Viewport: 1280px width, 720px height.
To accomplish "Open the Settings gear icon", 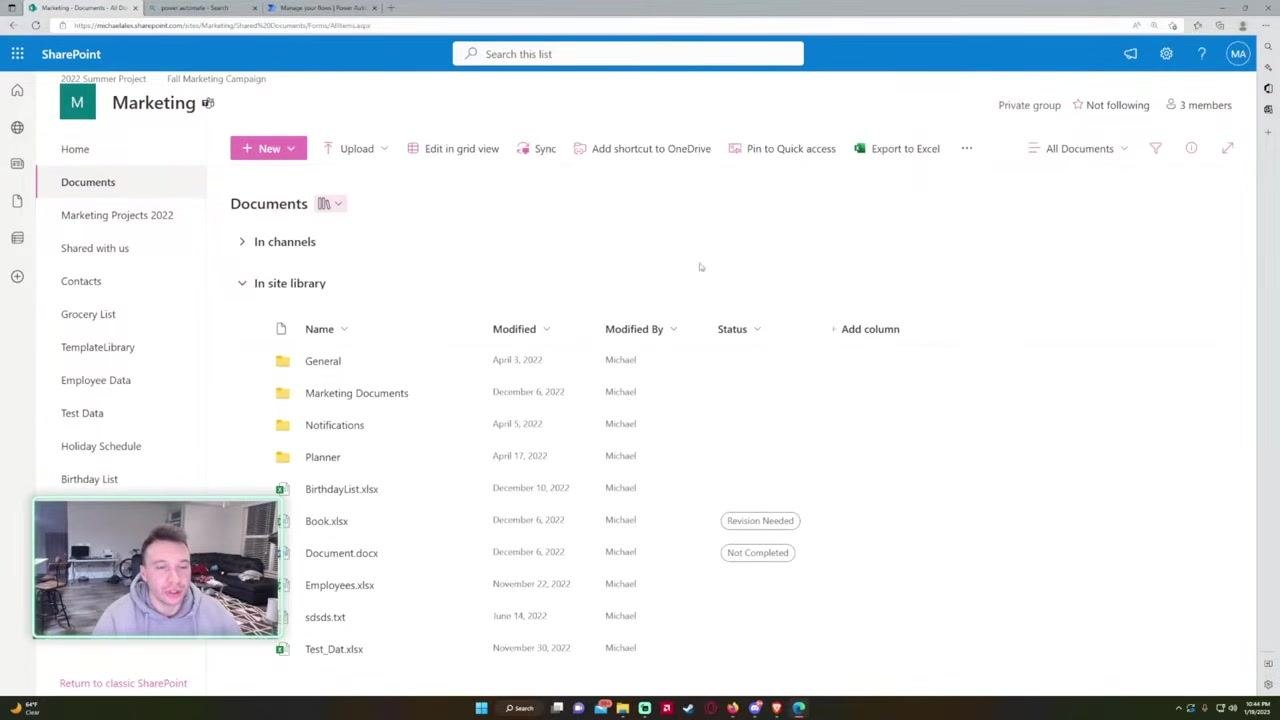I will pyautogui.click(x=1166, y=54).
